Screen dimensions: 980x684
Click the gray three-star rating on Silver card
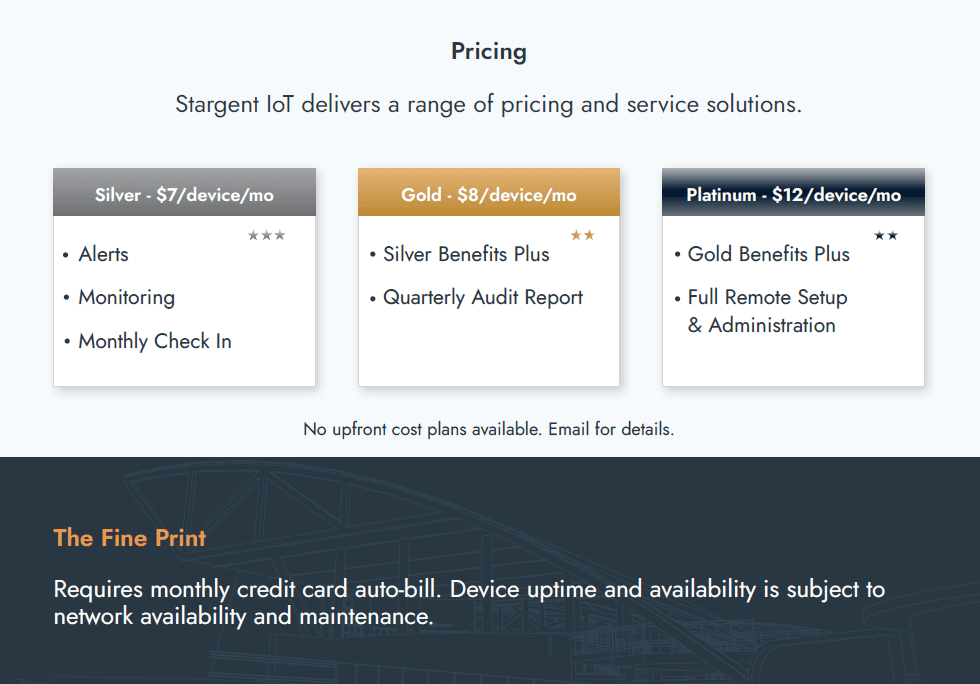[x=266, y=236]
